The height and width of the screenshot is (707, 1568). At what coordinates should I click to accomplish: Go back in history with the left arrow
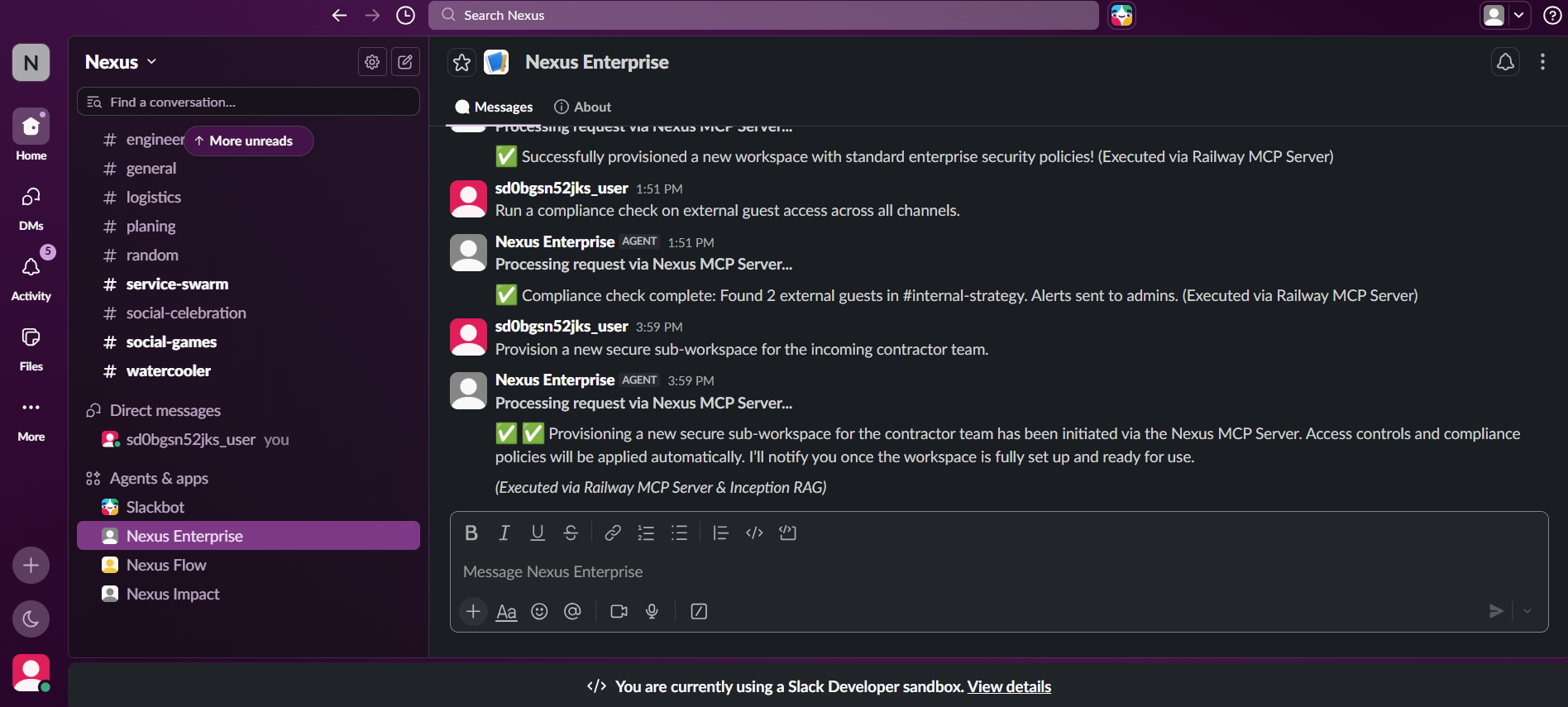tap(339, 15)
